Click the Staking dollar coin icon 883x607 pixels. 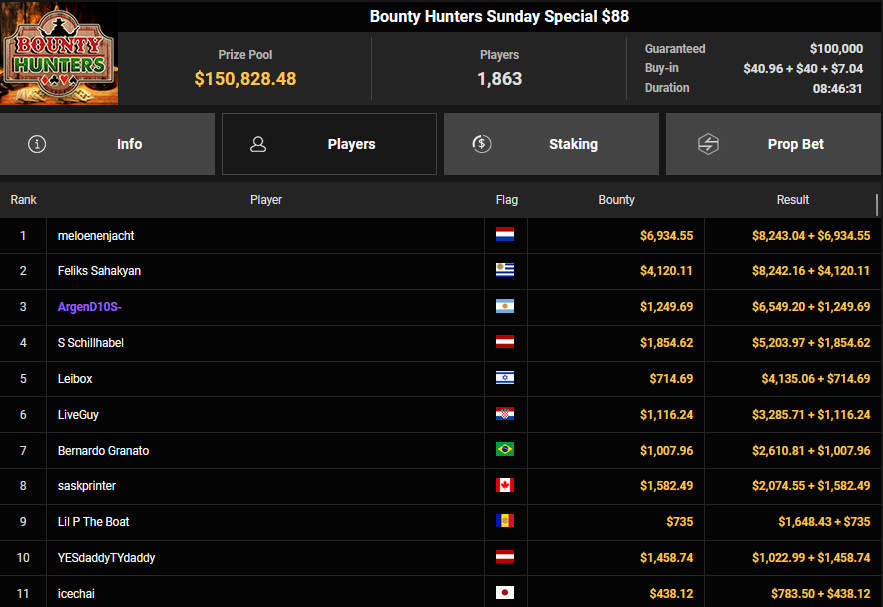coord(481,144)
